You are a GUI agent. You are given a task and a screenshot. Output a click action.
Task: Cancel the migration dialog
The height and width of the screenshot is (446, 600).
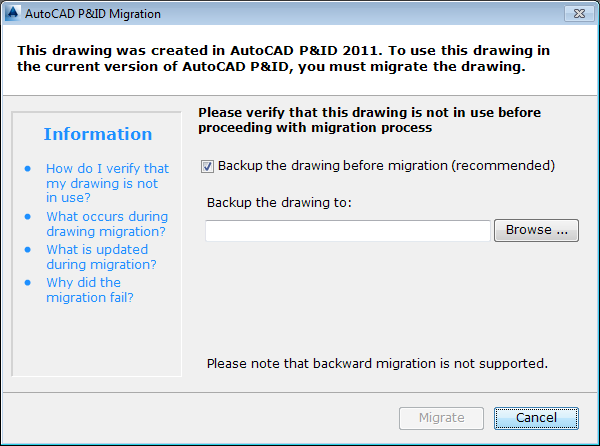536,418
